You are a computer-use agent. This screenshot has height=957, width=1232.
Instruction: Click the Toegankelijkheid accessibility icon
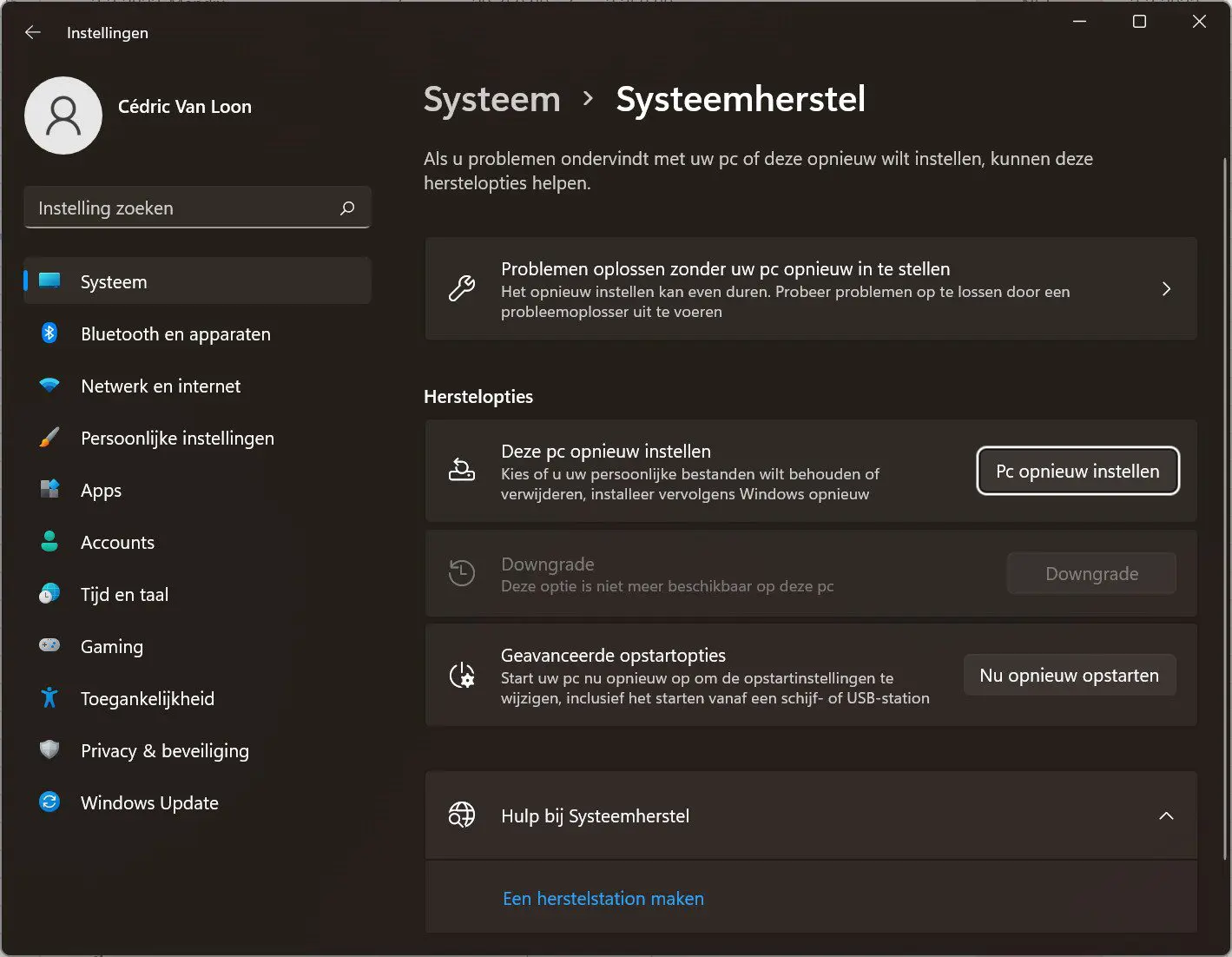coord(49,697)
